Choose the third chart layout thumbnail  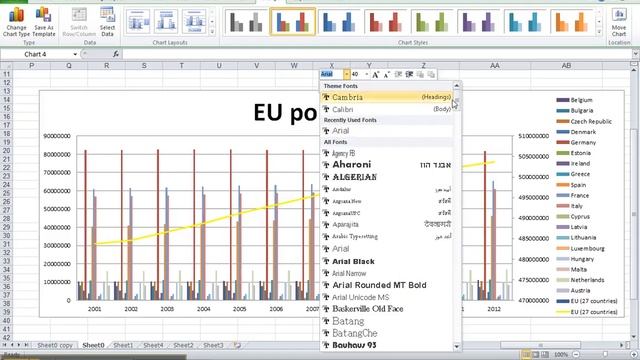click(x=194, y=21)
